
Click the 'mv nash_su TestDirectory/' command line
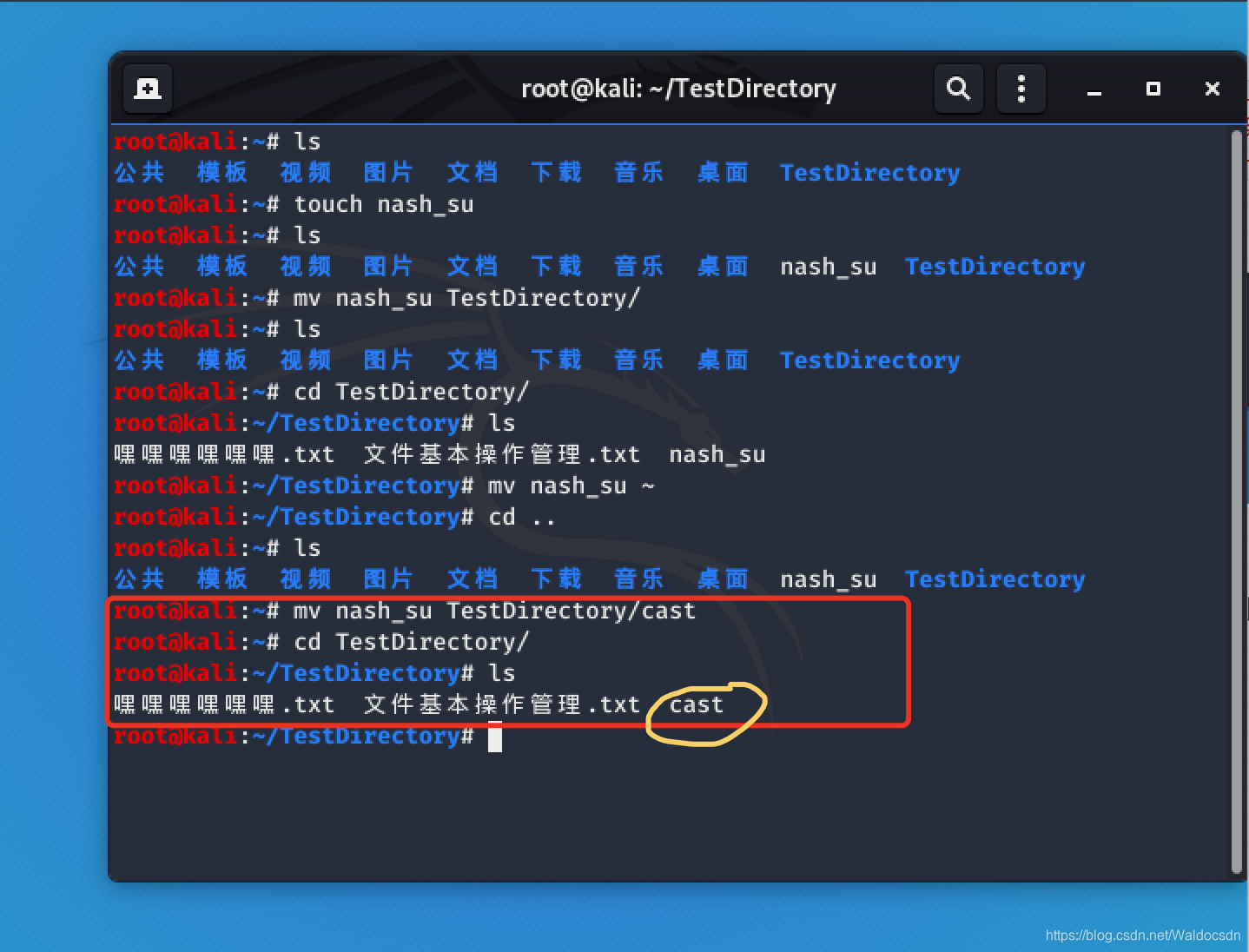point(466,298)
